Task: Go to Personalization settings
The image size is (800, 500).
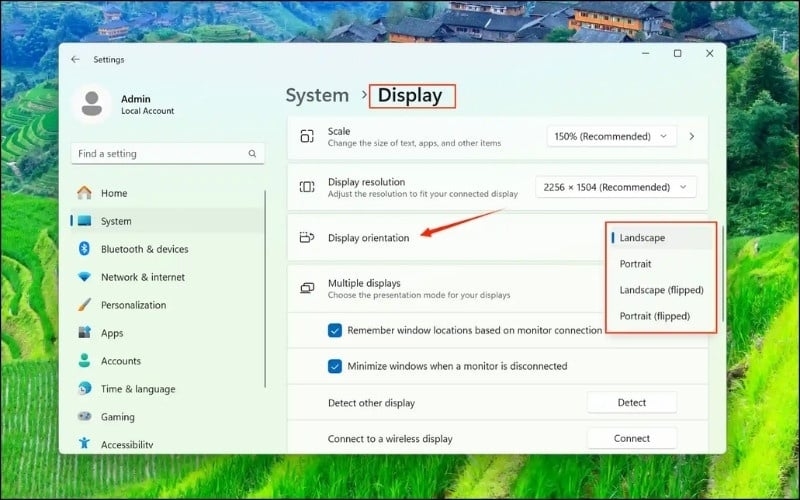Action: tap(133, 305)
